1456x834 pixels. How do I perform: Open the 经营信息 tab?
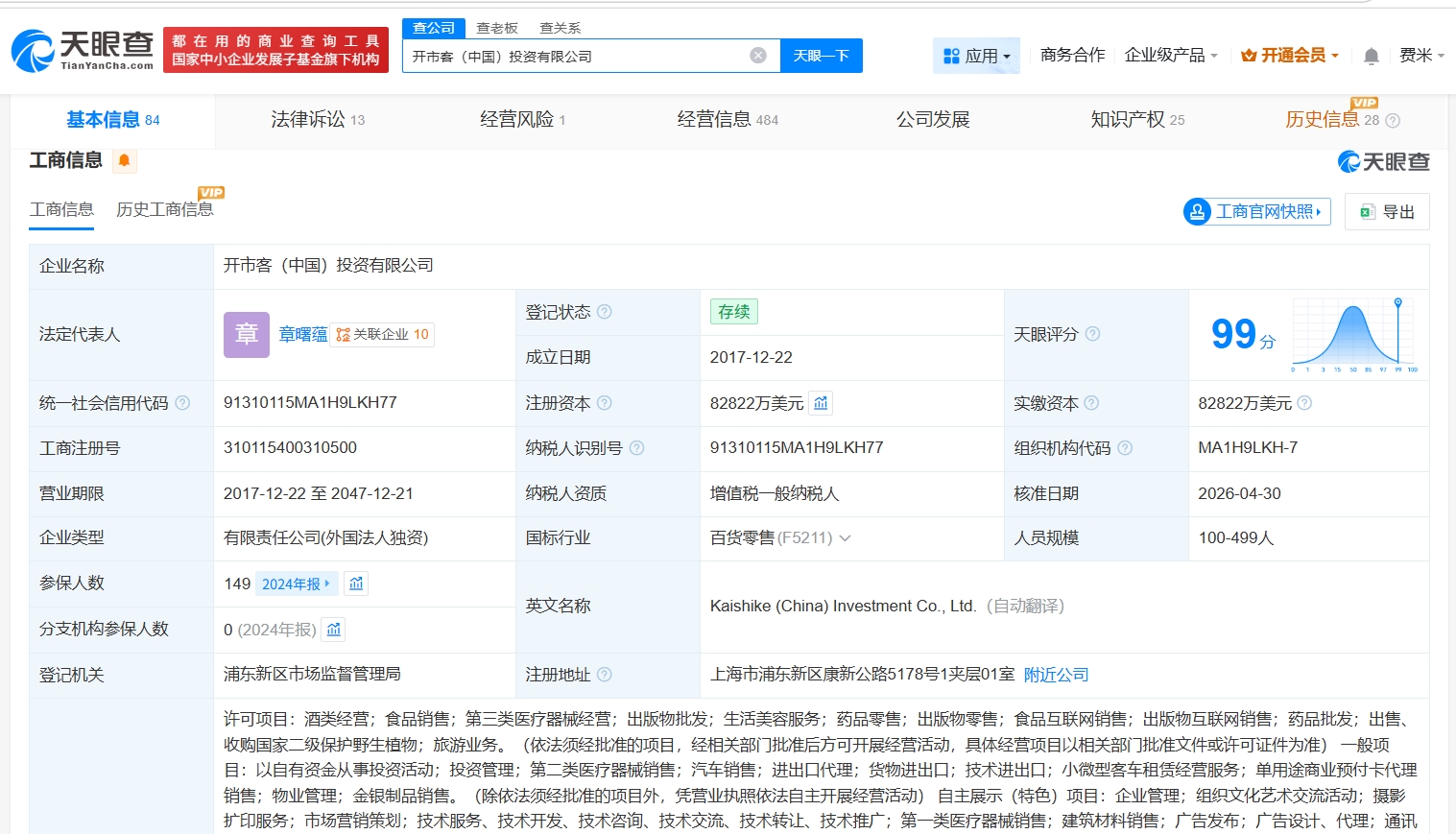728,120
